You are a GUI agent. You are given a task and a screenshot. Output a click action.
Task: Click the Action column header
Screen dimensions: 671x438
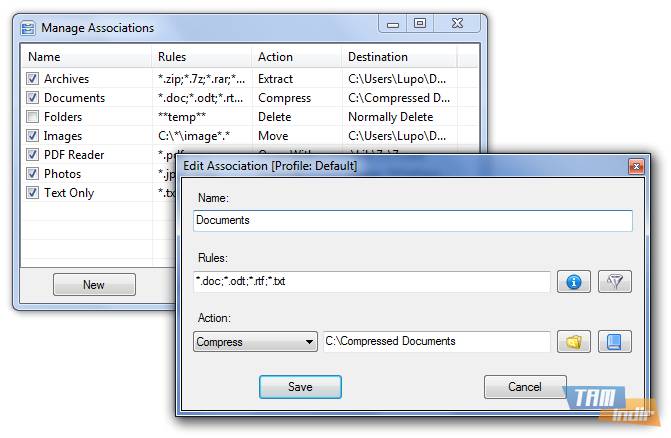[294, 57]
